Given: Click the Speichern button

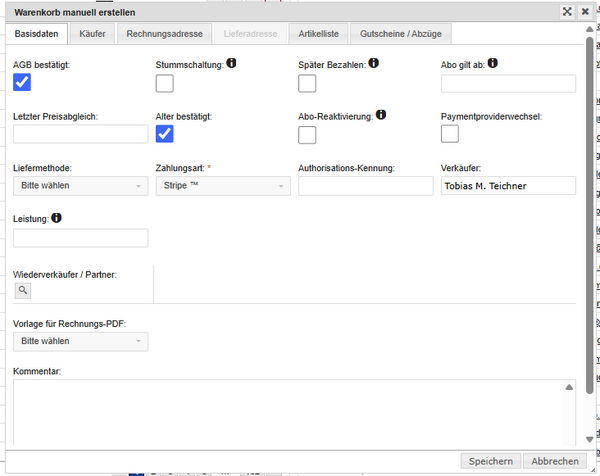Looking at the screenshot, I should pos(491,461).
